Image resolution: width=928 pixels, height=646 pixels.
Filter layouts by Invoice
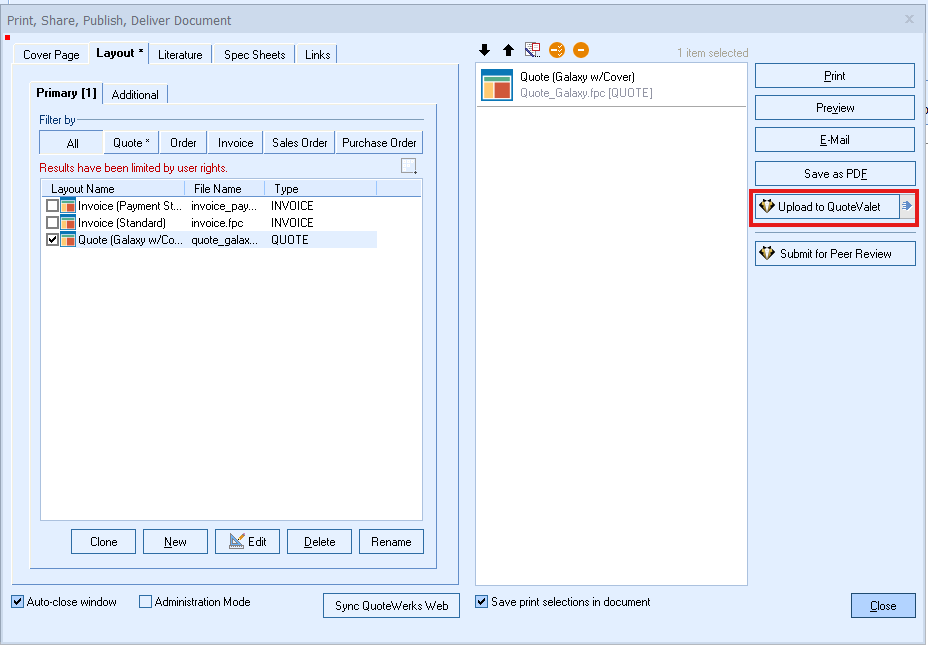click(x=235, y=143)
